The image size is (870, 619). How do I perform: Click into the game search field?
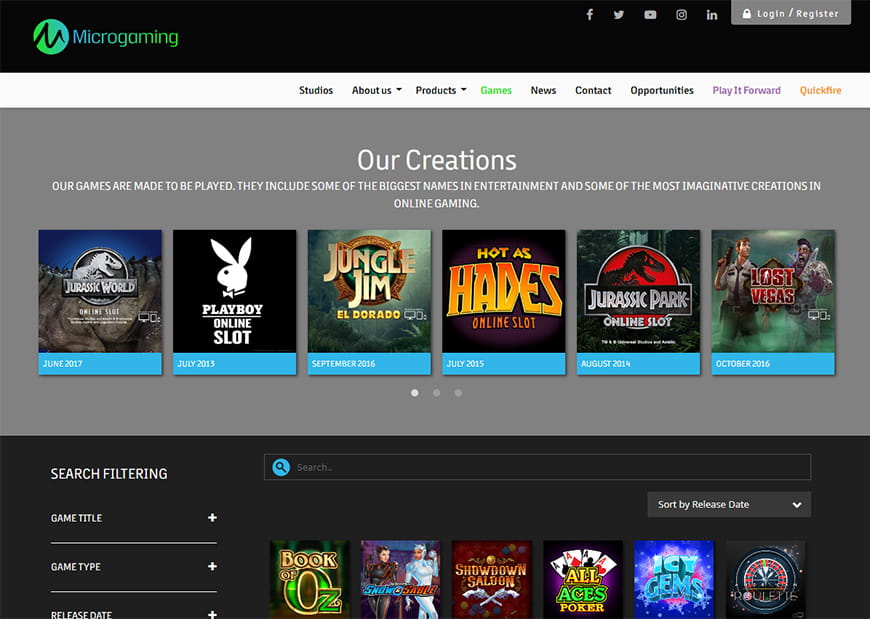[x=550, y=467]
